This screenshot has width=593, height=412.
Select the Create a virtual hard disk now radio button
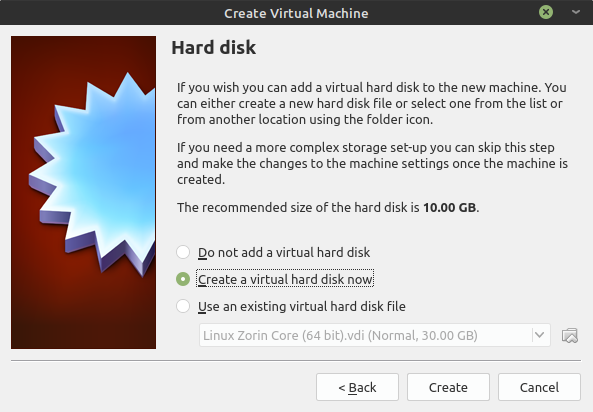[x=183, y=279]
